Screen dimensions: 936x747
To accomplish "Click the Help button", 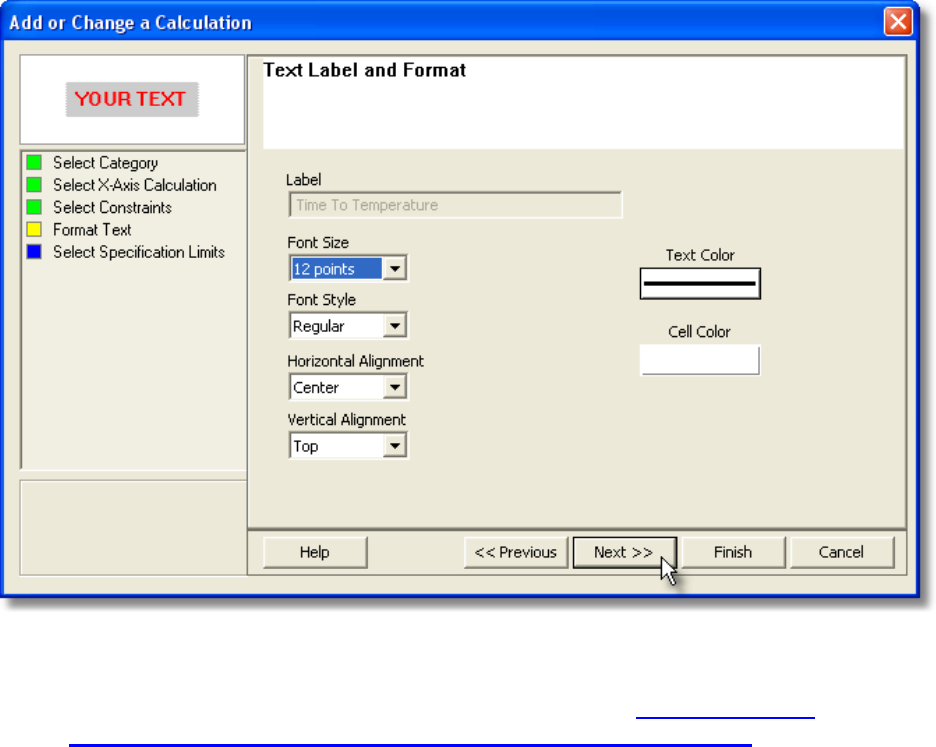I will (315, 552).
